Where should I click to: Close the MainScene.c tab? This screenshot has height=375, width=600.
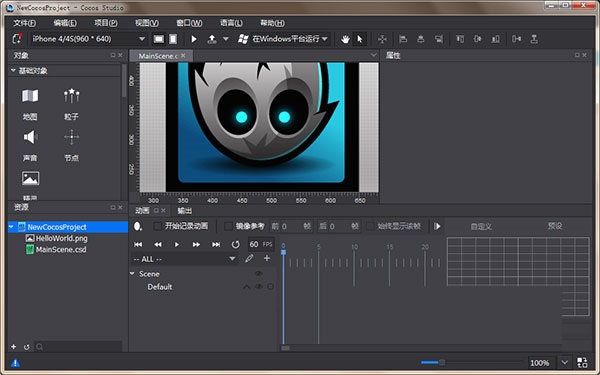(184, 55)
